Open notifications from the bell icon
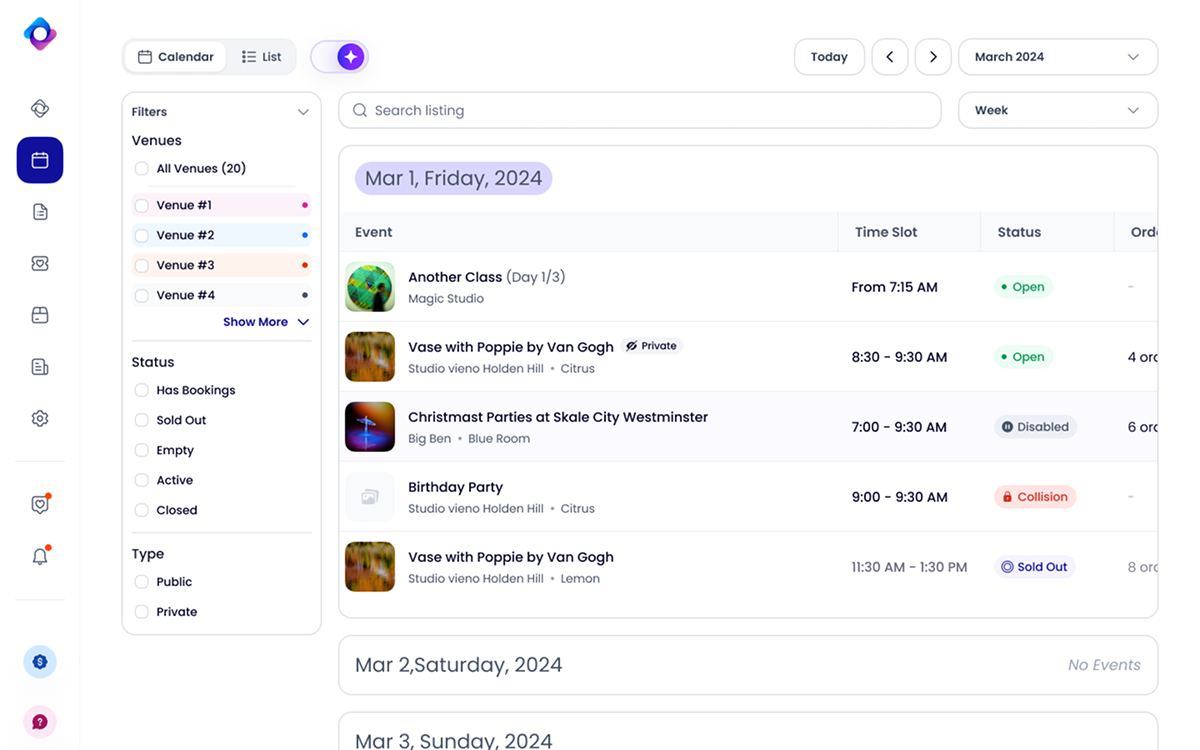 click(39, 557)
